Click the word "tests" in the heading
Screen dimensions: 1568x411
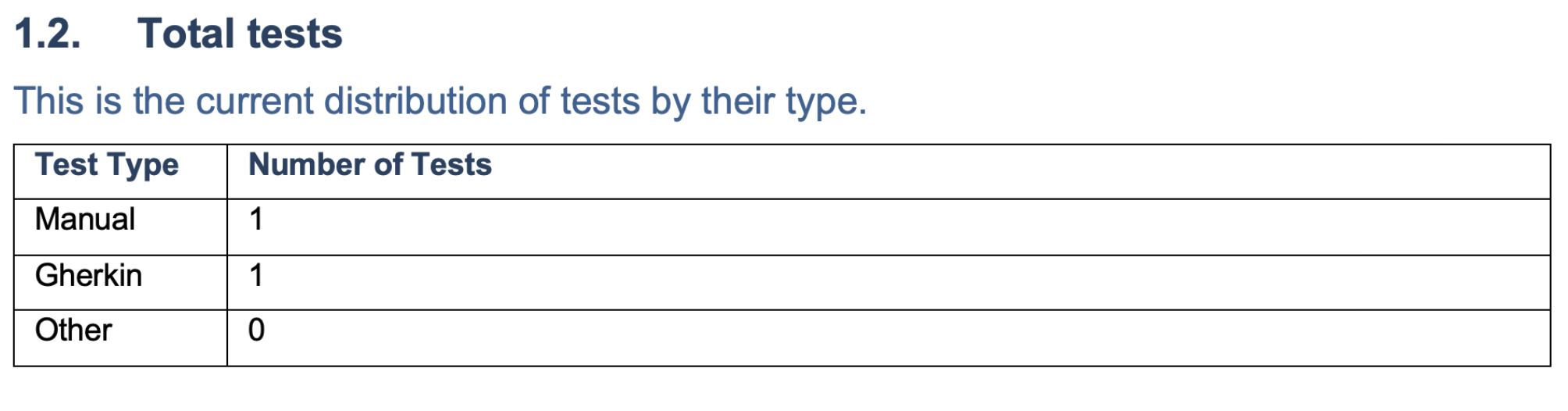[x=294, y=34]
